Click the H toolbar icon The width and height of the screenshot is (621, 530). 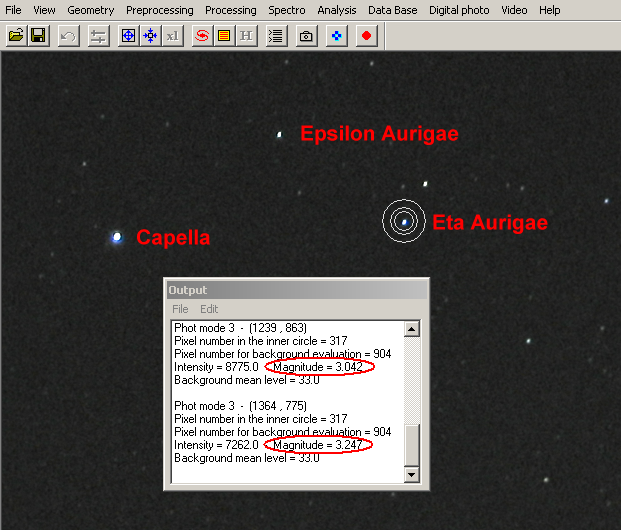pos(246,36)
